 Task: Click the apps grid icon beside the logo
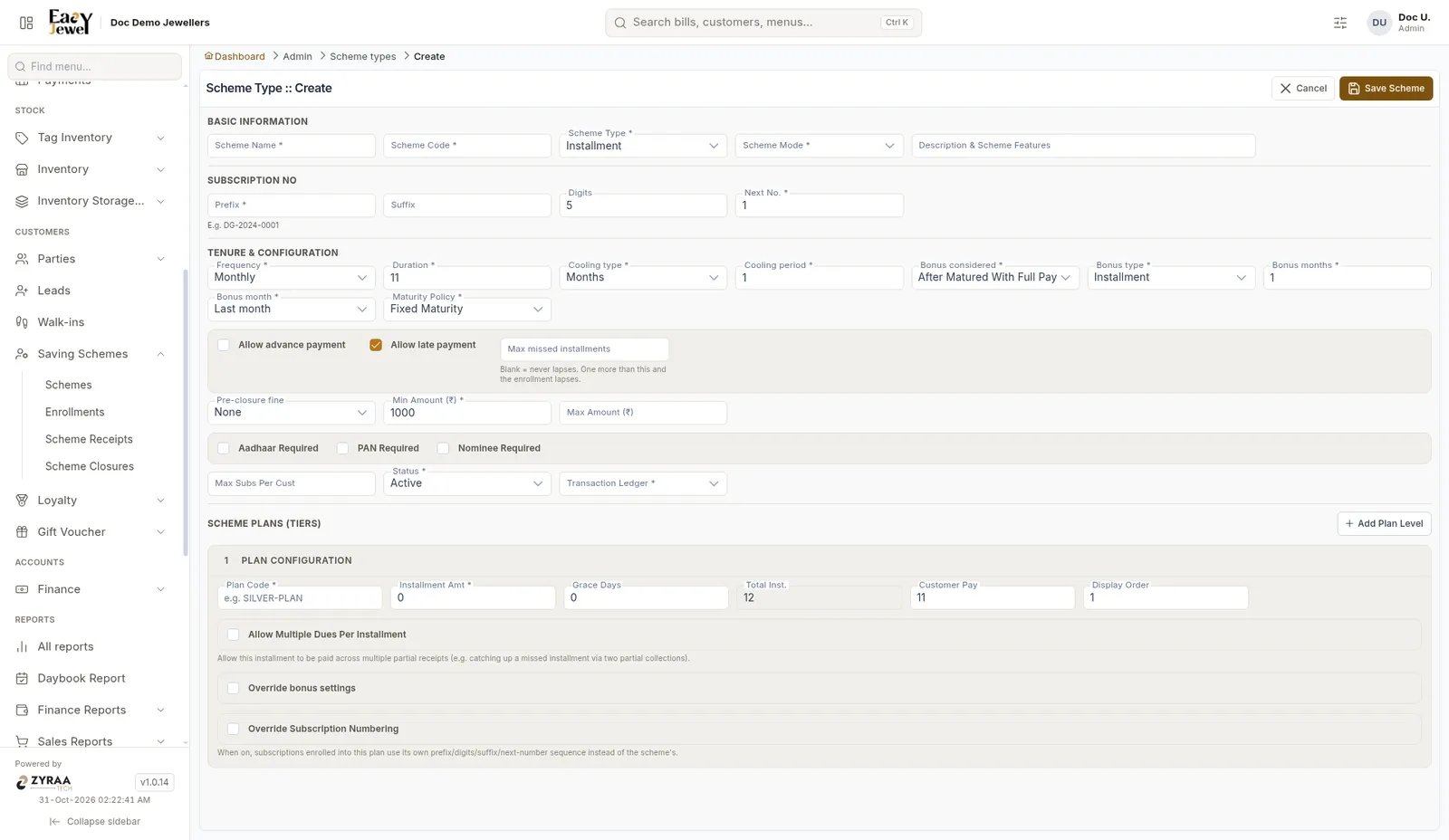[26, 23]
